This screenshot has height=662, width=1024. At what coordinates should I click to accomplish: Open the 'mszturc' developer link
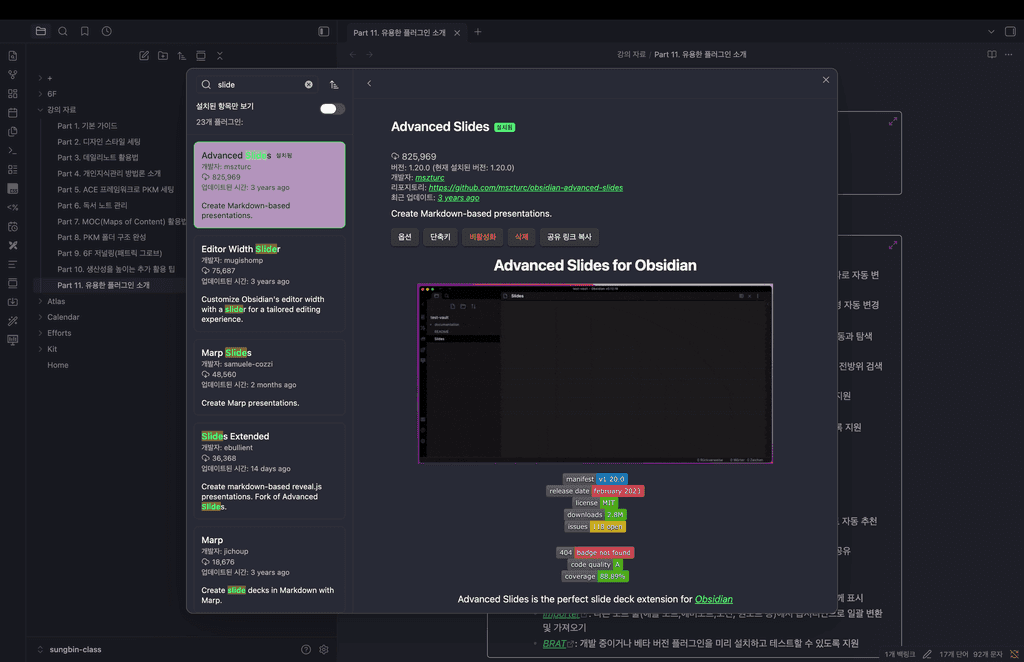pos(429,178)
